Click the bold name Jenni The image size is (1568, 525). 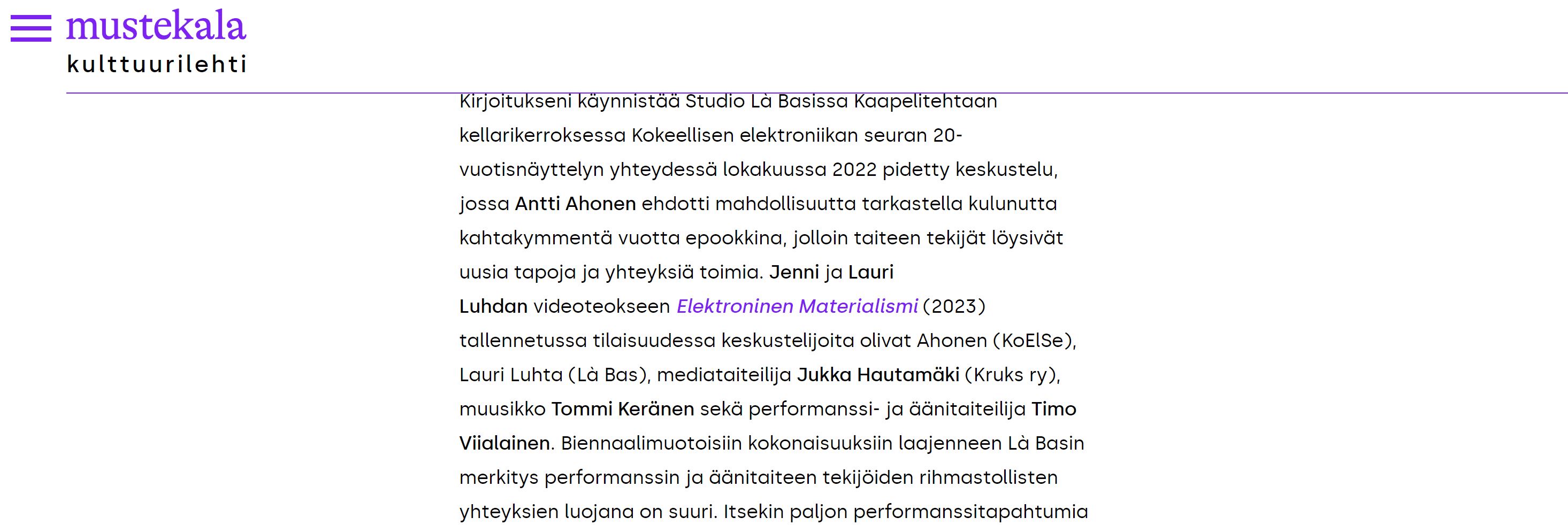(794, 272)
